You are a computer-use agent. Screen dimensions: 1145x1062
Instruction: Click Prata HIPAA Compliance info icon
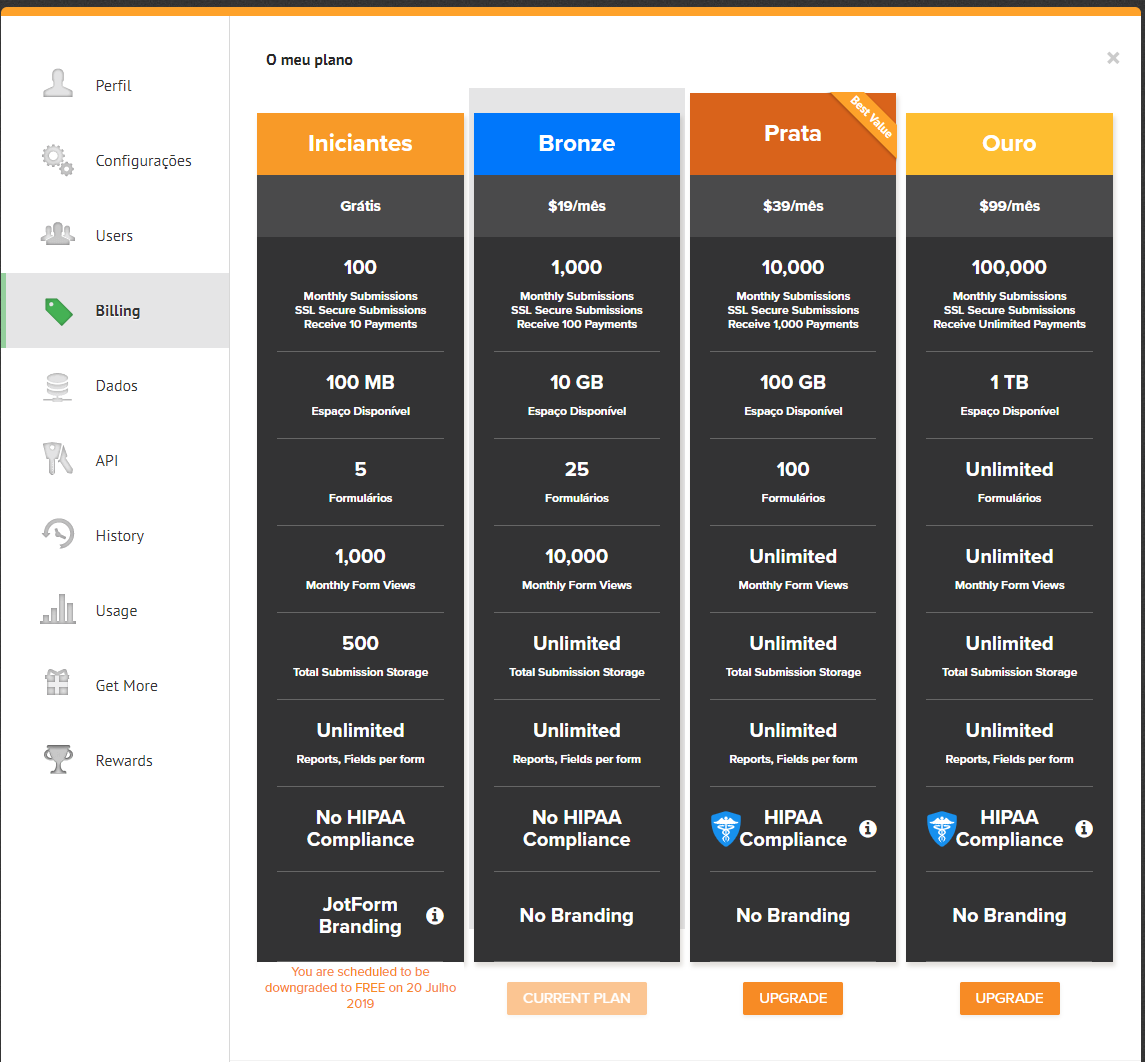(868, 829)
